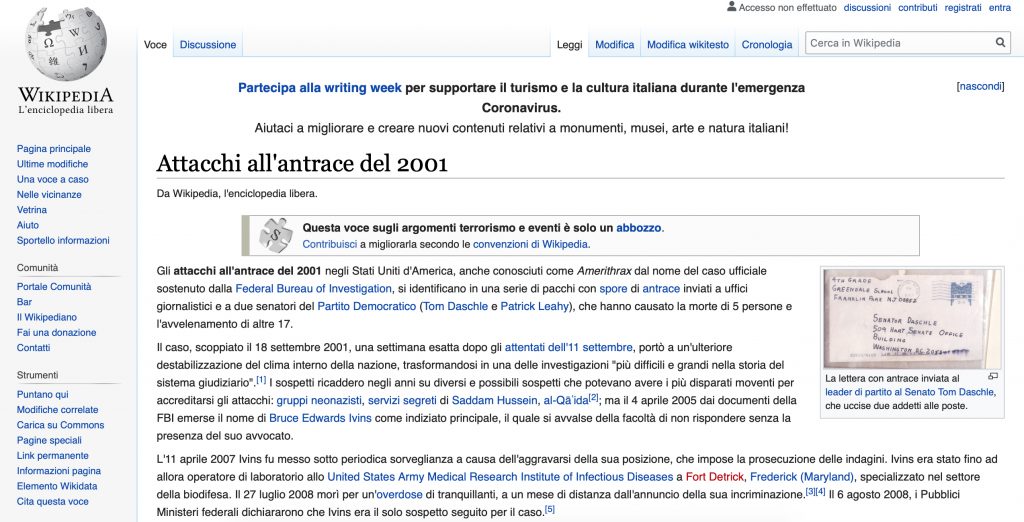The height and width of the screenshot is (522, 1024).
Task: Open Ultime modifiche in sidebar
Action: tap(52, 164)
